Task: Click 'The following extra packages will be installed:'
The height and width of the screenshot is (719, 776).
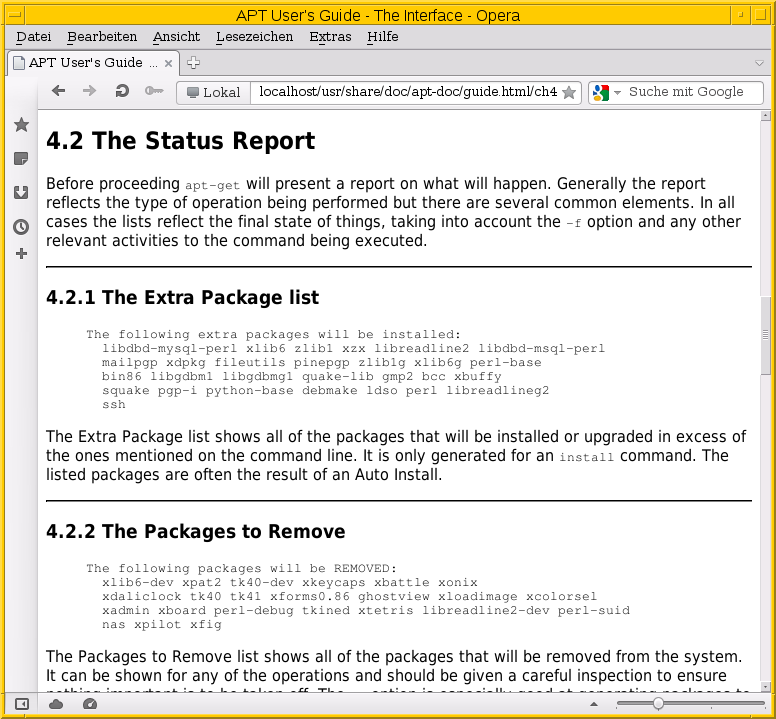Action: [273, 334]
